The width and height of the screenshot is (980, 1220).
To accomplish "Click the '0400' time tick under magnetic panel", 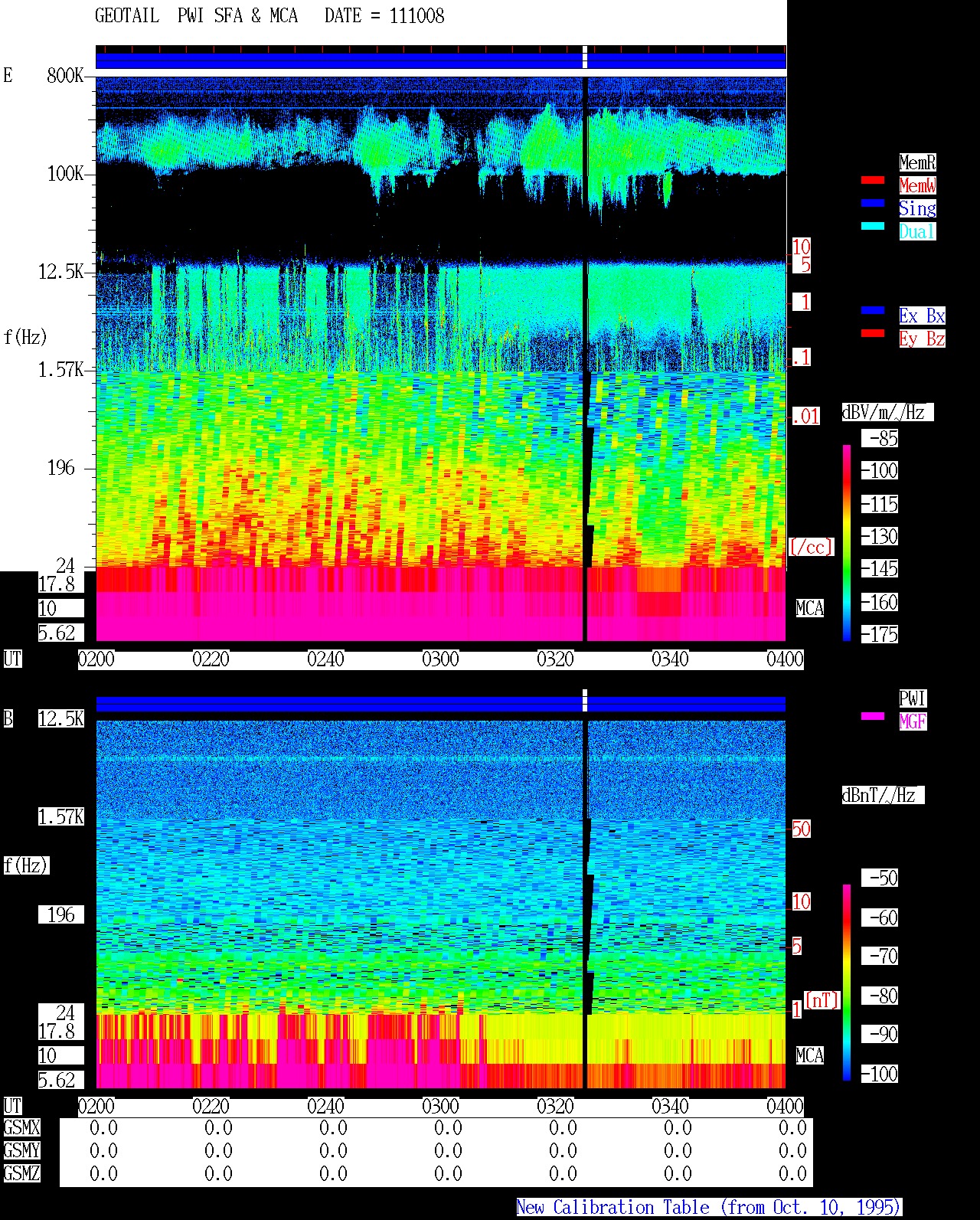I will point(785,1107).
